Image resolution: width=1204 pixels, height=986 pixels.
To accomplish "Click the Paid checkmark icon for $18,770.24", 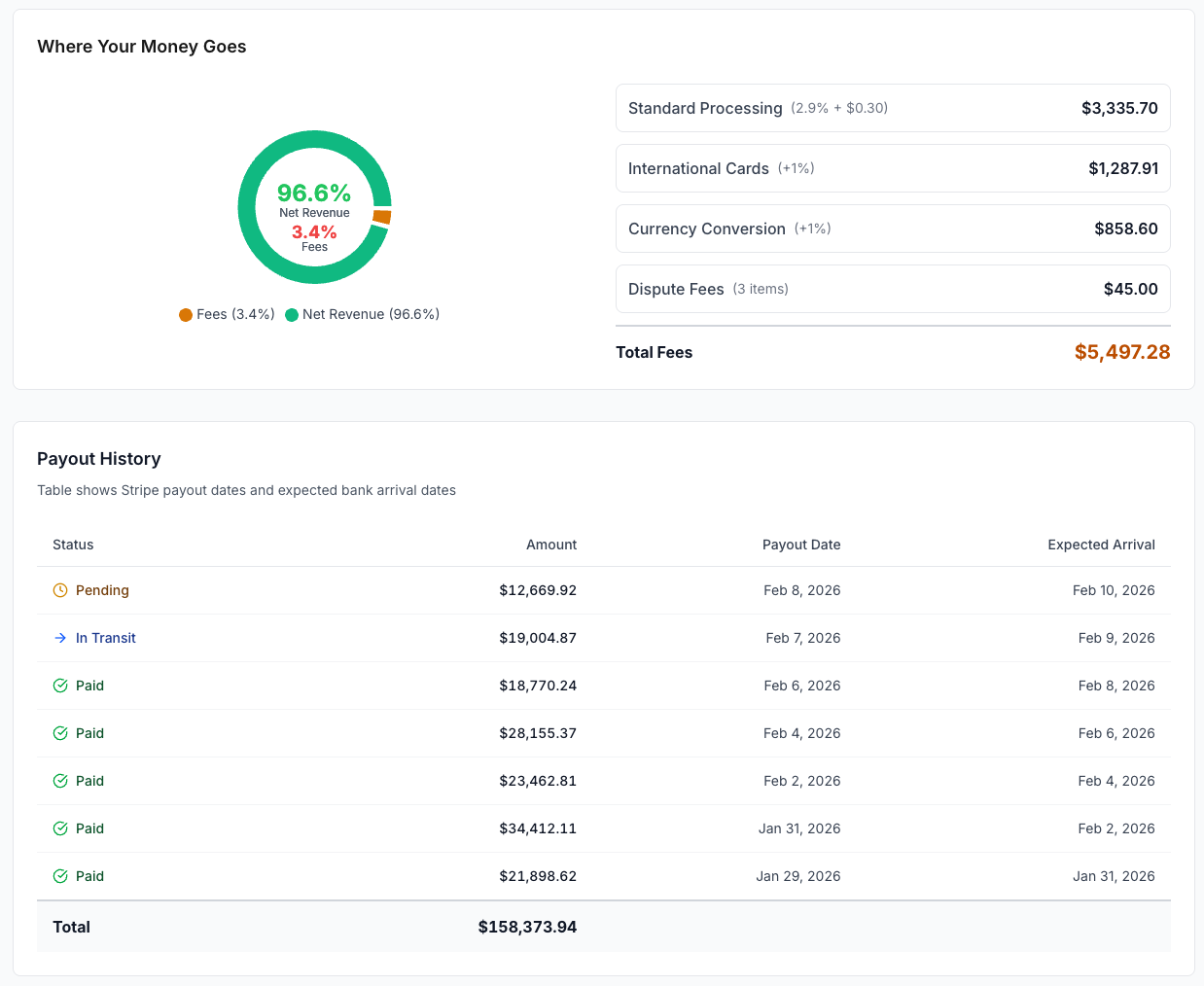I will (60, 686).
